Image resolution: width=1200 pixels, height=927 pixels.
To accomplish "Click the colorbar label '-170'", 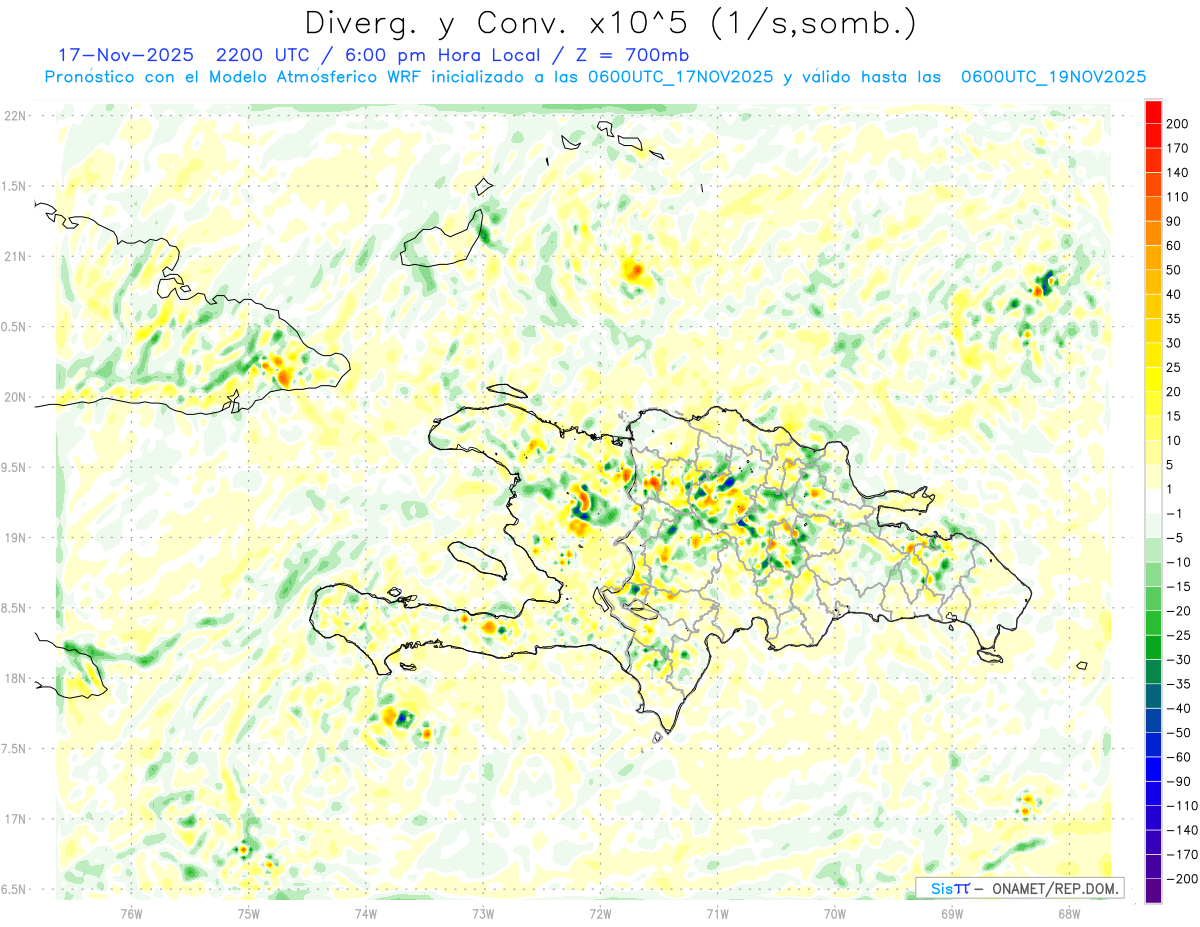I will coord(1183,854).
